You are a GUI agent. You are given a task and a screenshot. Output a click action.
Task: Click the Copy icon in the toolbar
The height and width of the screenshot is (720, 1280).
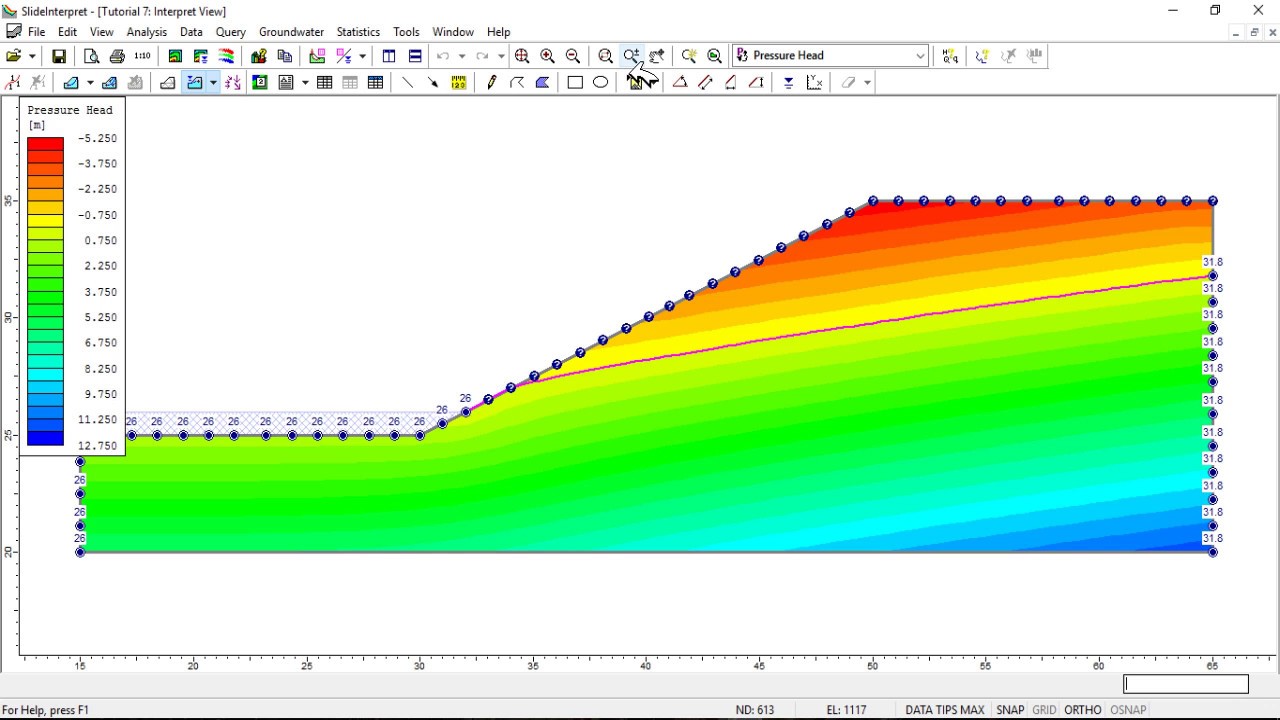285,56
